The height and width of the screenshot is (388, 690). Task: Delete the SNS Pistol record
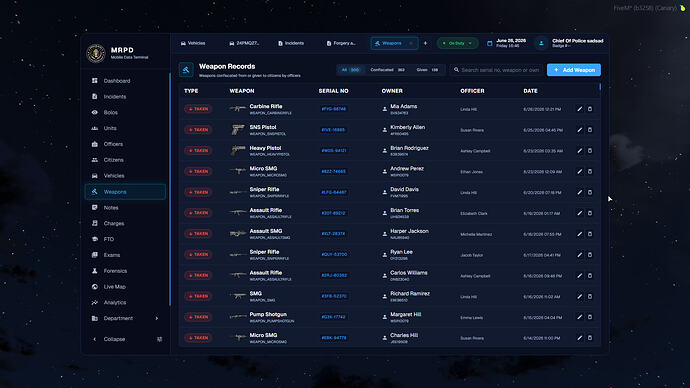pos(590,130)
